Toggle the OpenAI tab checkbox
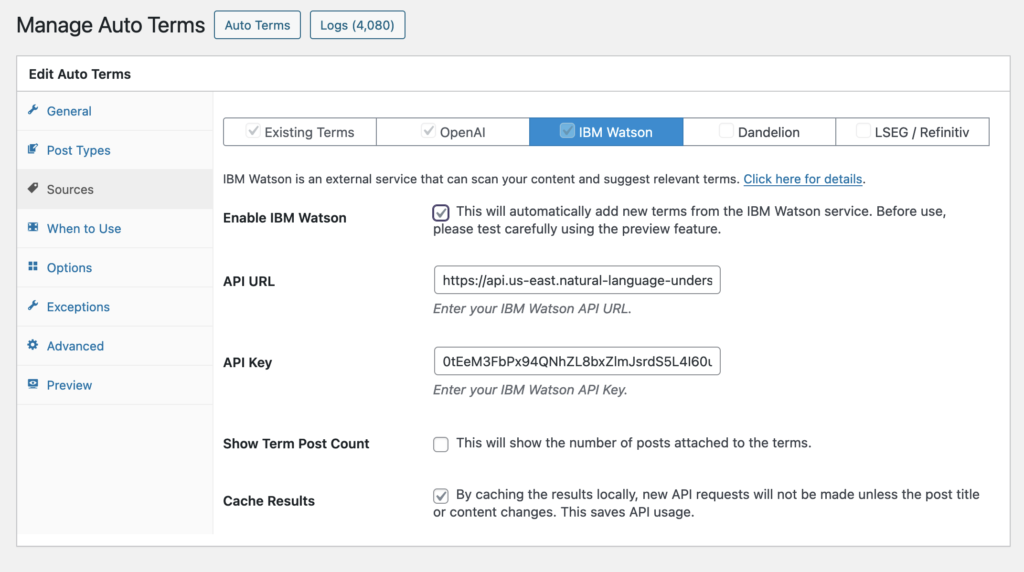1024x572 pixels. [428, 131]
